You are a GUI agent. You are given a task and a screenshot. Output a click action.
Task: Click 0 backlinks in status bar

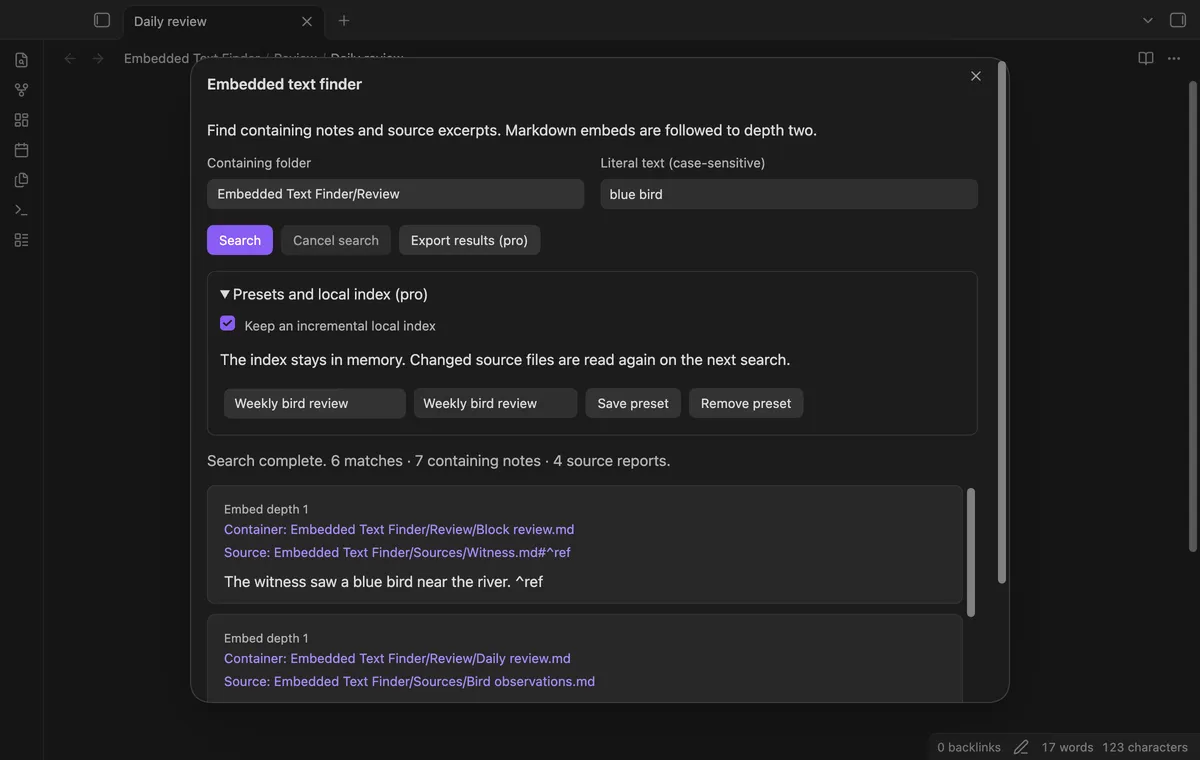(x=969, y=747)
